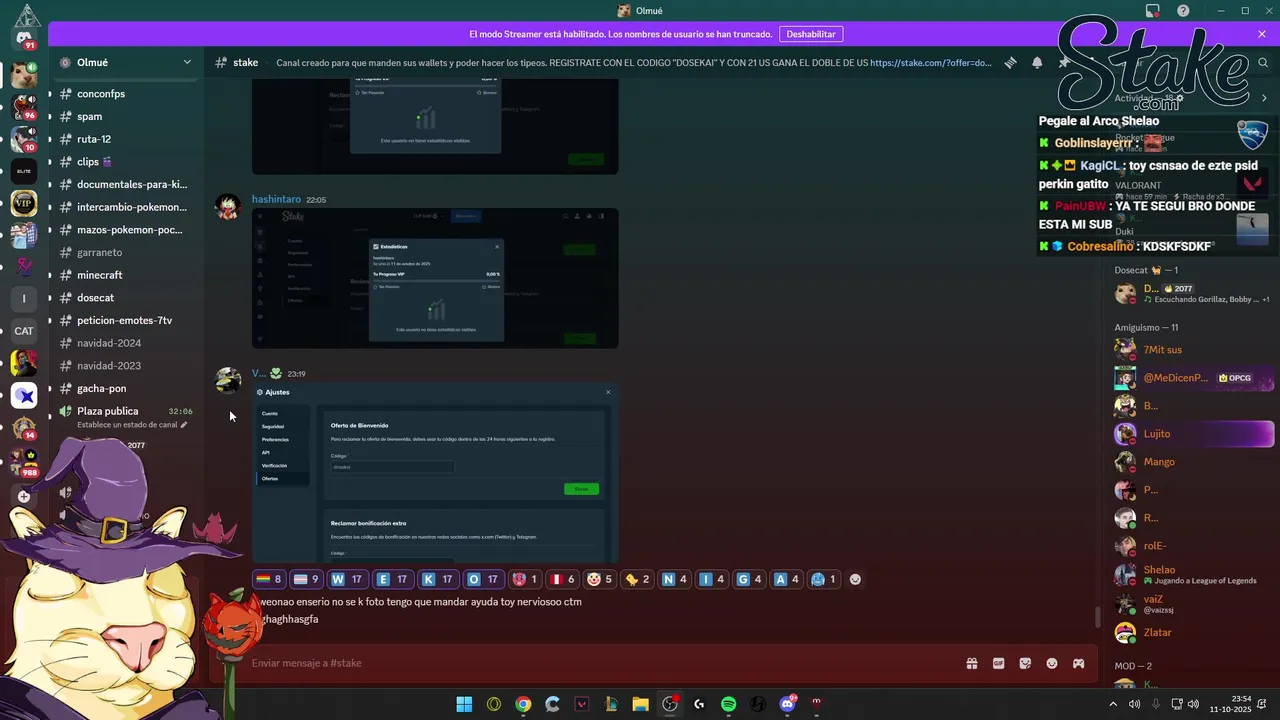Open emoji picker in message bar
This screenshot has height=720, width=1280.
pos(1052,663)
